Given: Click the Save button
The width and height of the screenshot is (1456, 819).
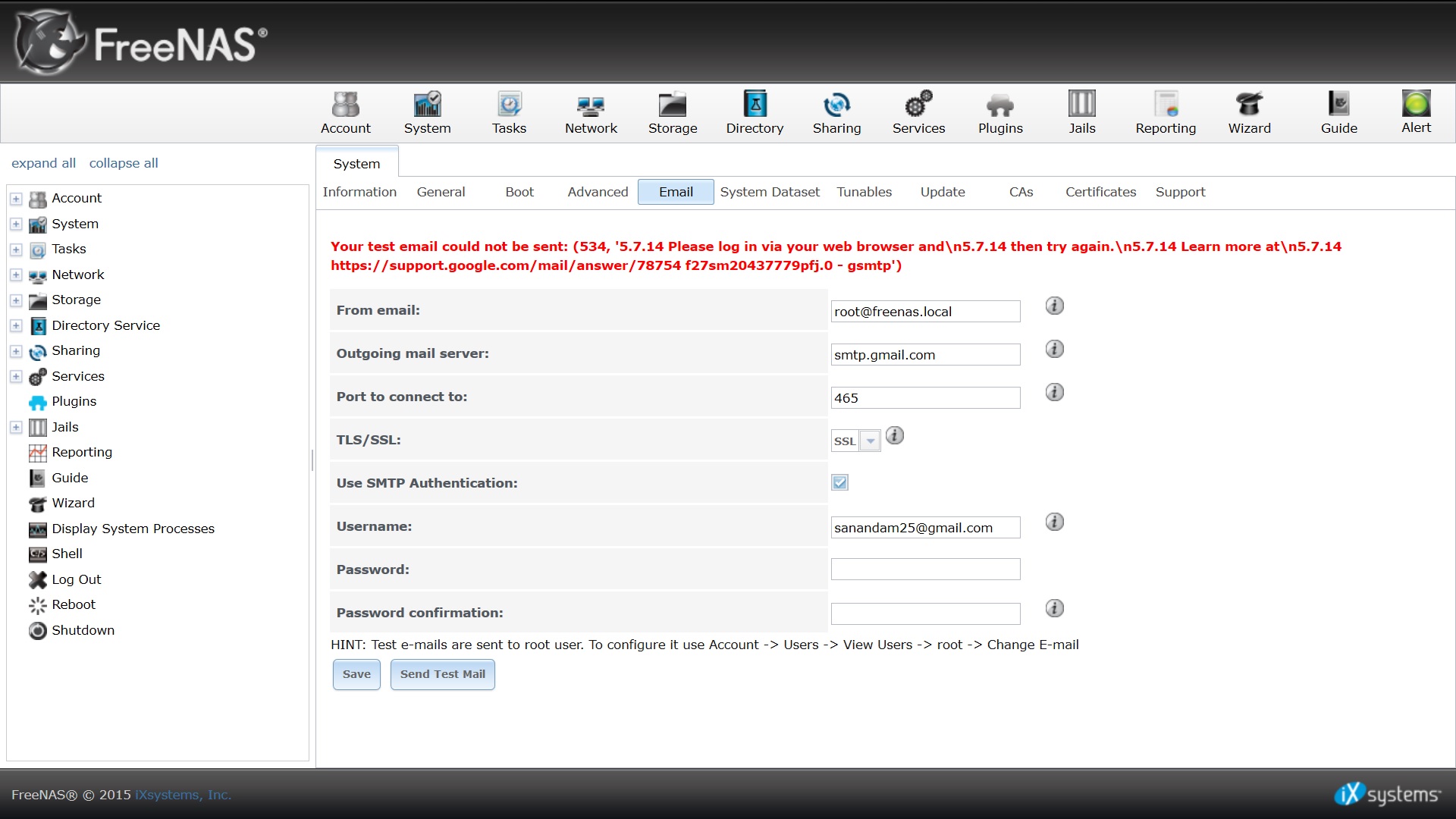Looking at the screenshot, I should pyautogui.click(x=356, y=674).
